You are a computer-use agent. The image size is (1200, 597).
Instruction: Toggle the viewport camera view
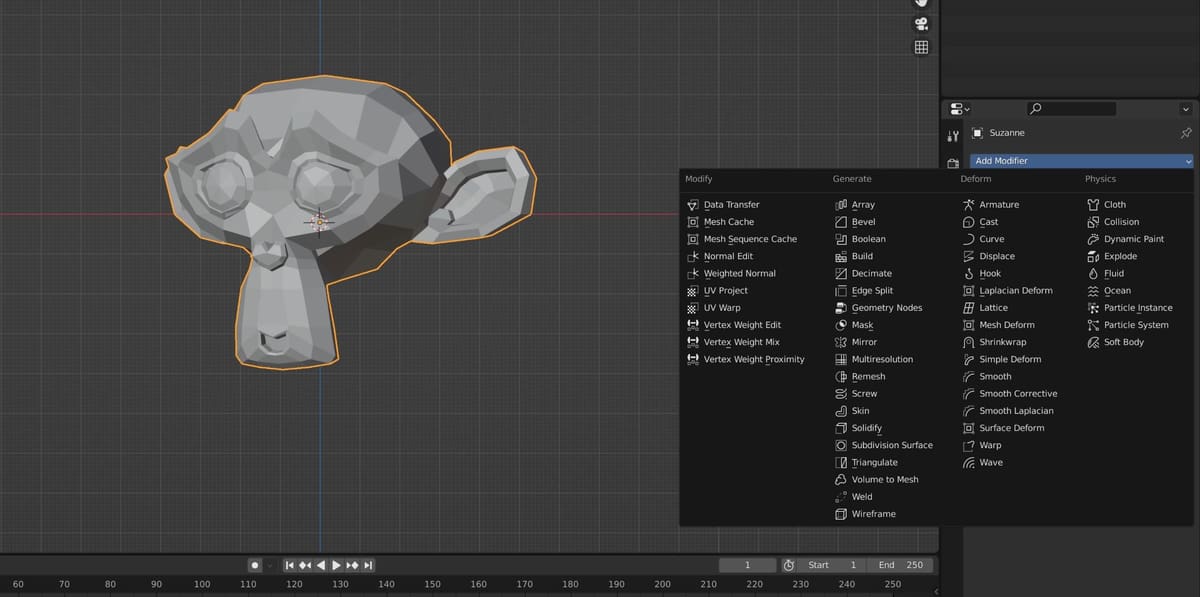click(921, 24)
